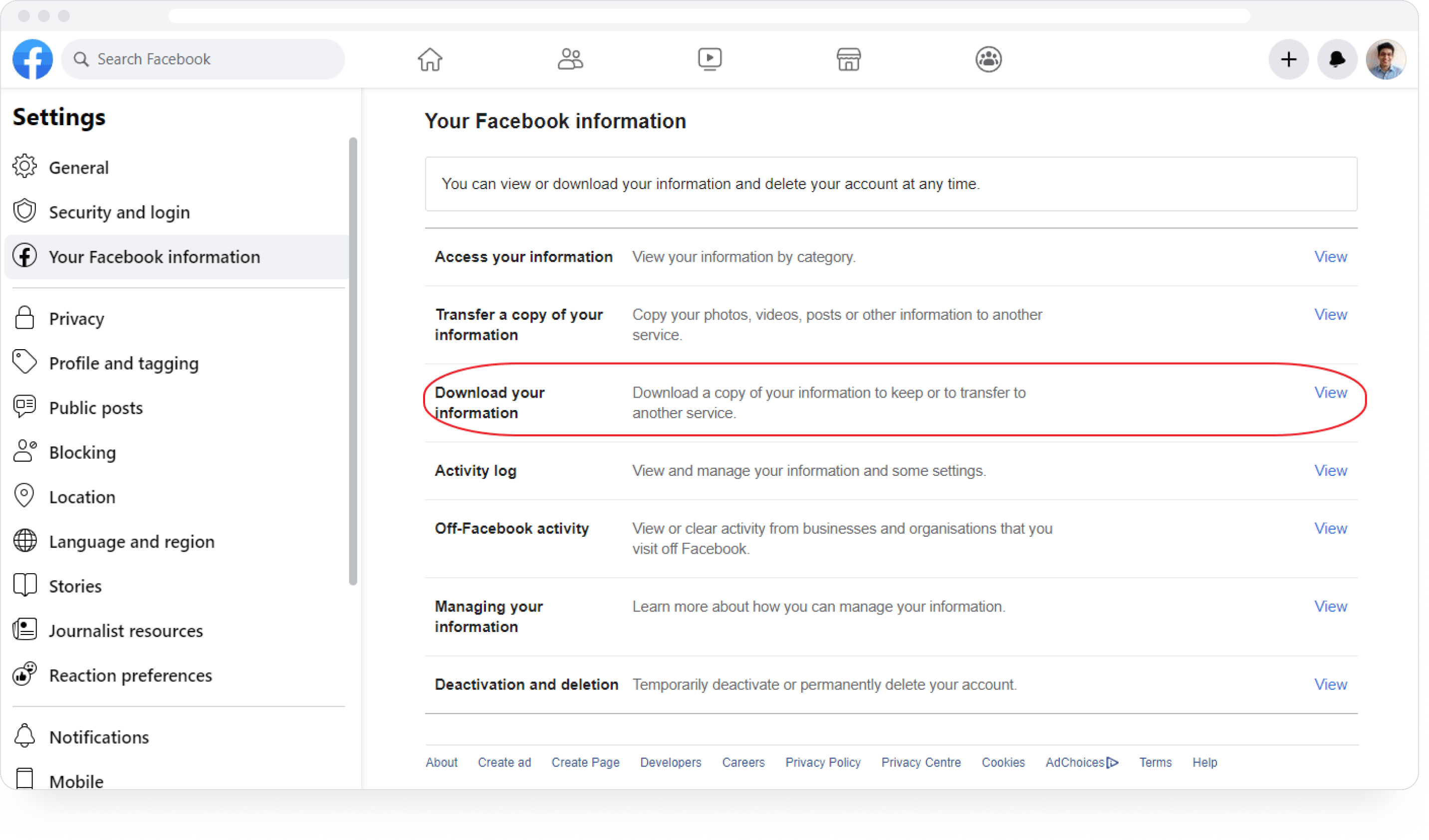Click the Notifications bell icon
The width and height of the screenshot is (1429, 840).
click(x=1337, y=58)
